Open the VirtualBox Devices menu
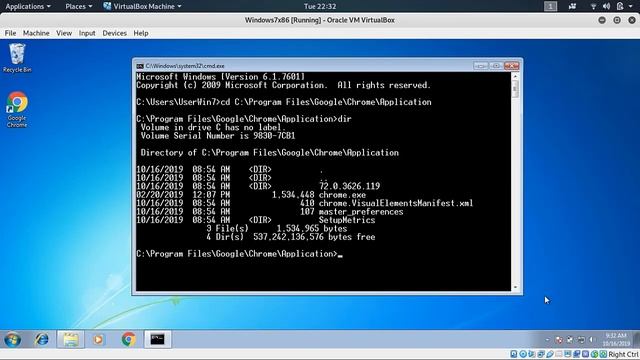 [x=114, y=33]
